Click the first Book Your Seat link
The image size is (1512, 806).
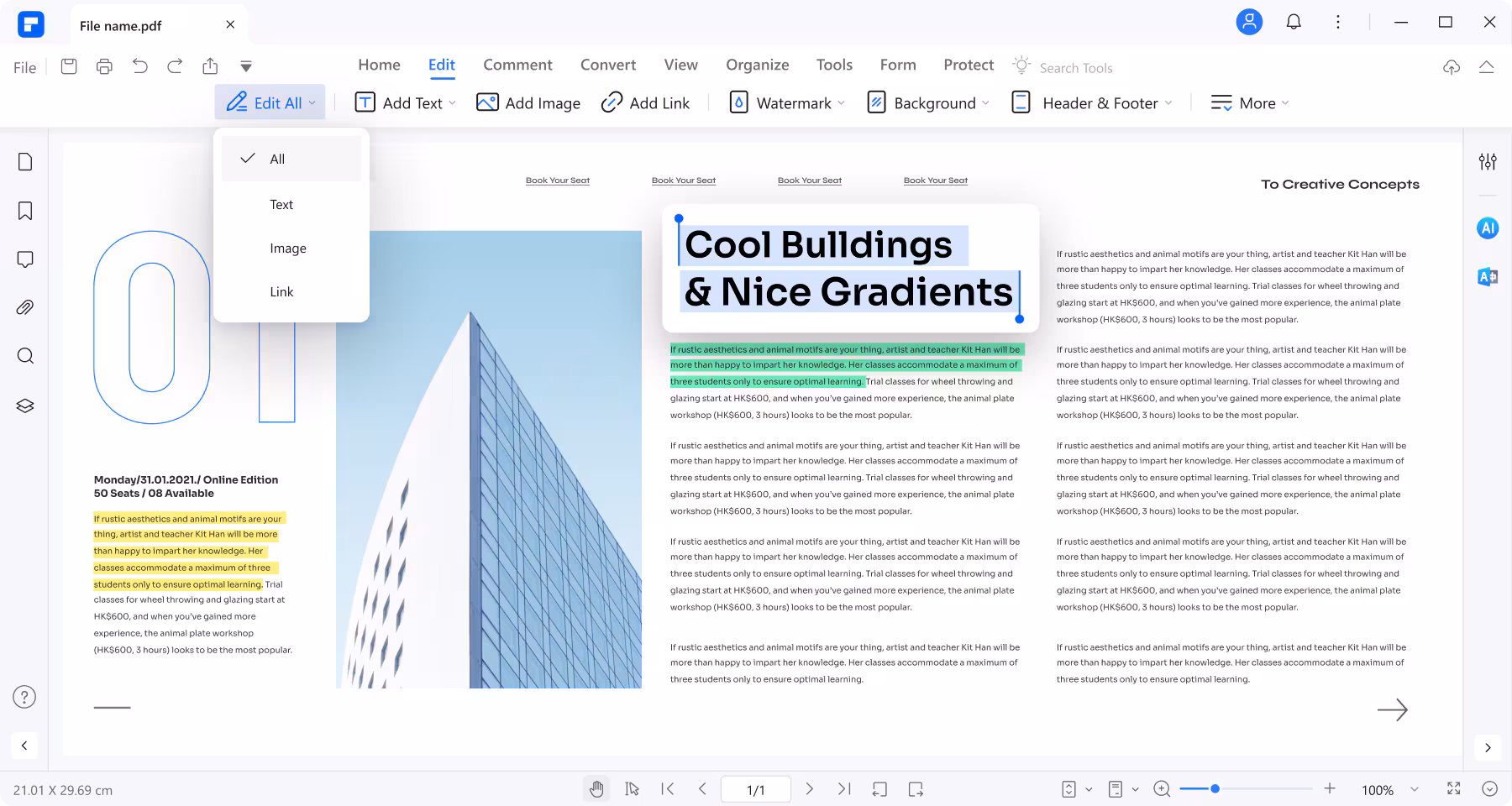pos(558,181)
